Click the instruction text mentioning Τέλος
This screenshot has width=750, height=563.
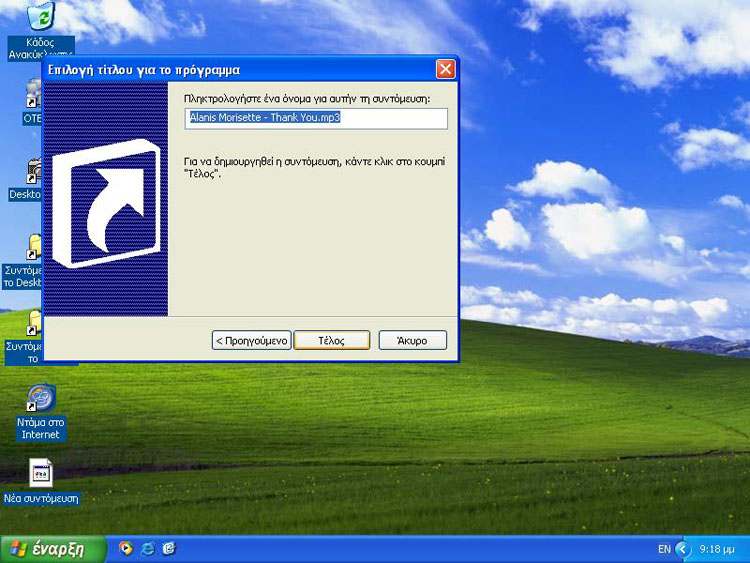click(x=314, y=167)
